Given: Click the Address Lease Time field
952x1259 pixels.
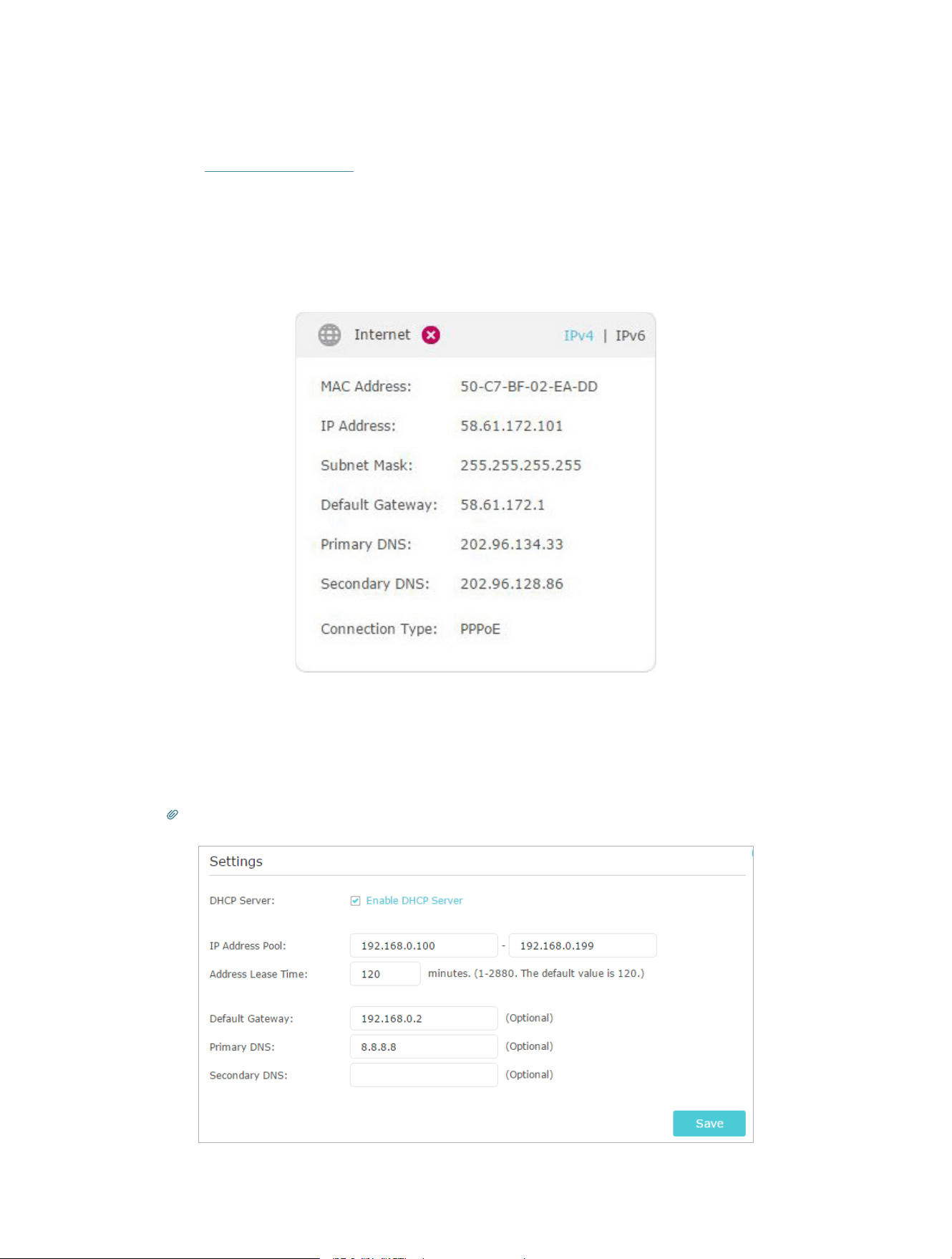Looking at the screenshot, I should pyautogui.click(x=385, y=974).
